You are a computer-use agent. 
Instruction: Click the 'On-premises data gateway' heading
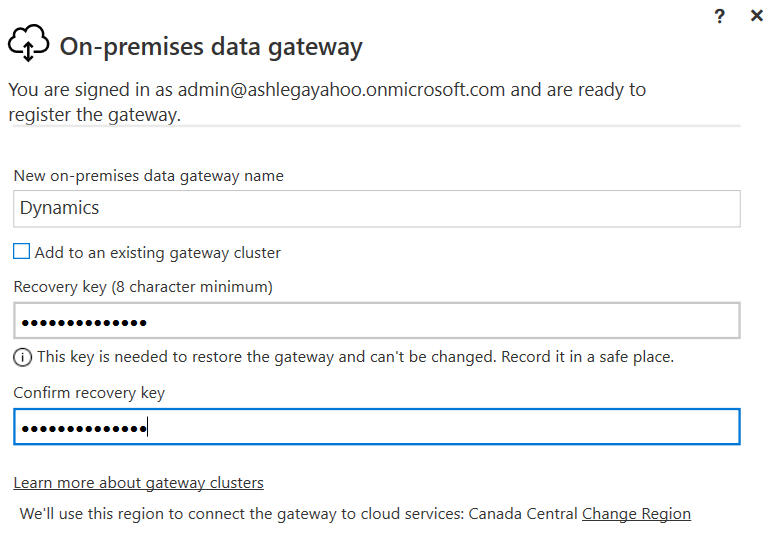pos(211,47)
